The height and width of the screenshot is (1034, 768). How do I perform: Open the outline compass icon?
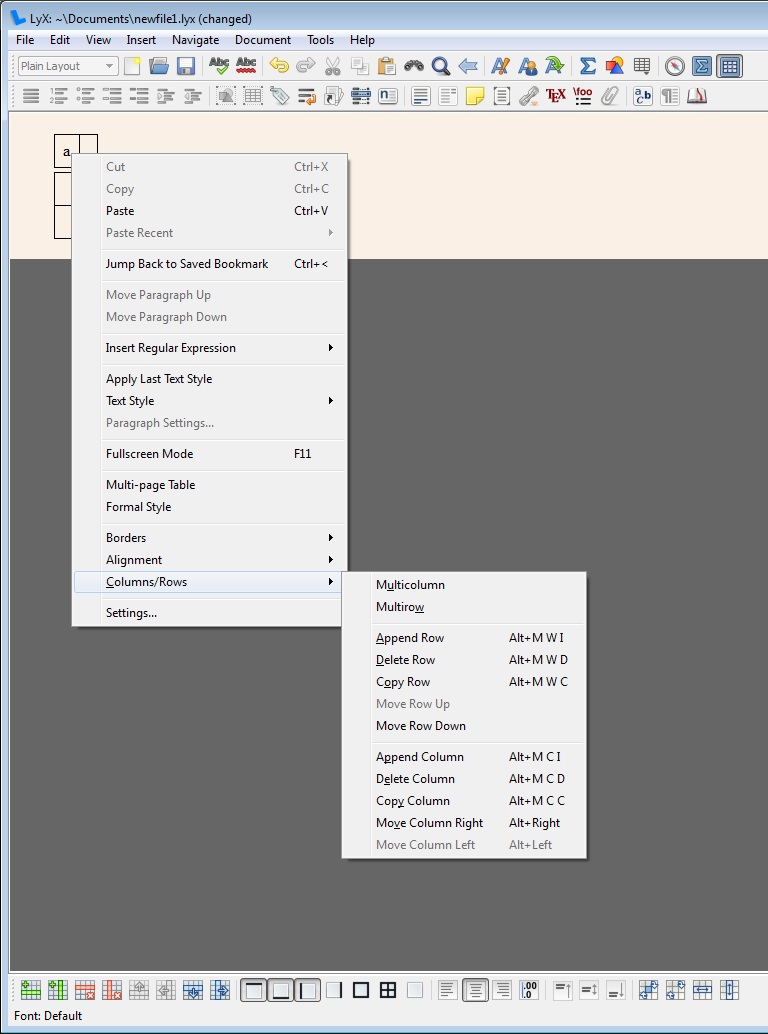tap(674, 66)
